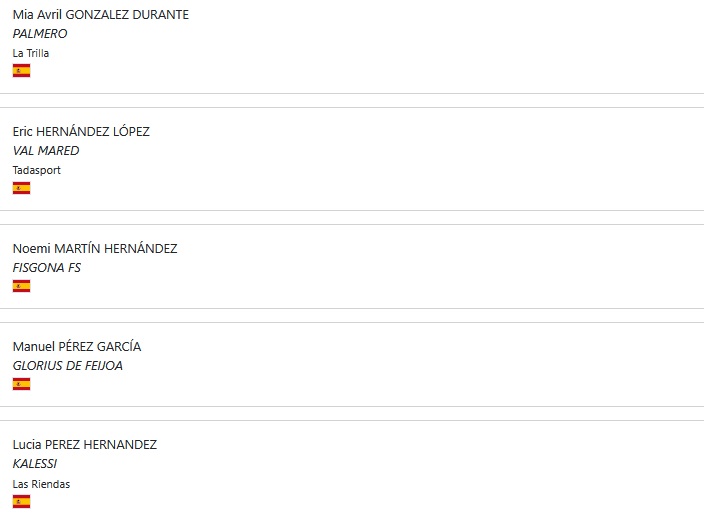Screen dimensions: 704x519
Task: Open rider Manuel PÉREZ GARCÍA
Action: point(77,346)
